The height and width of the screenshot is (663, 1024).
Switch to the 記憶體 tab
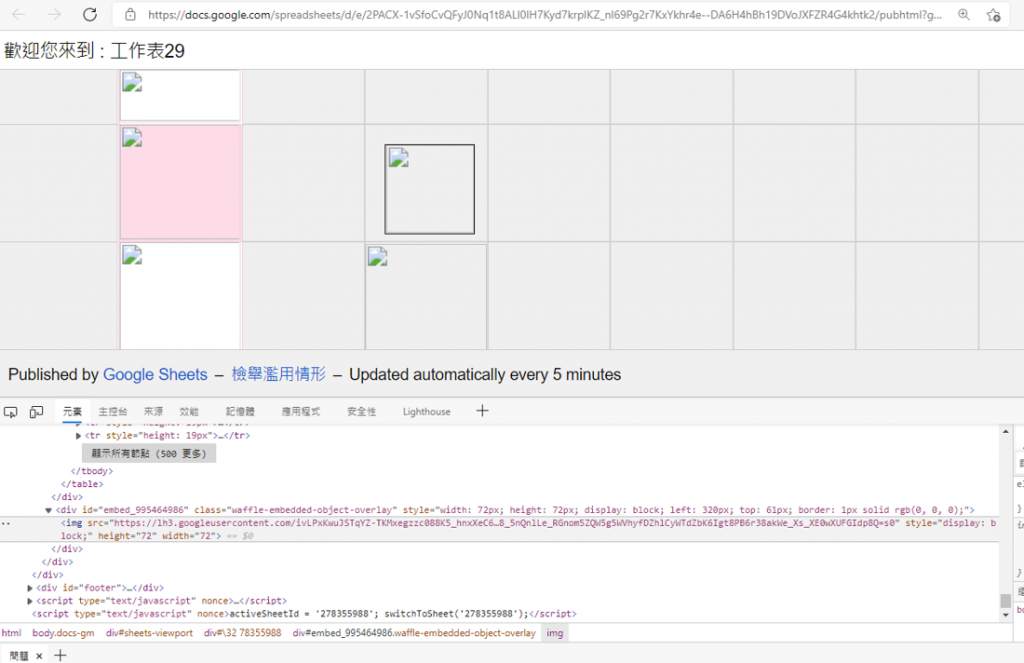point(240,412)
